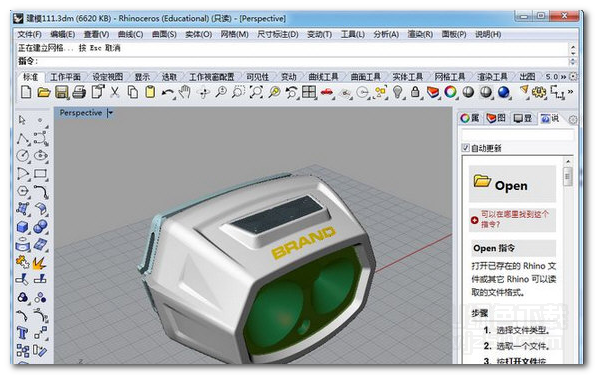Open the 曲线(C) menu
This screenshot has width=595, height=375.
130,35
